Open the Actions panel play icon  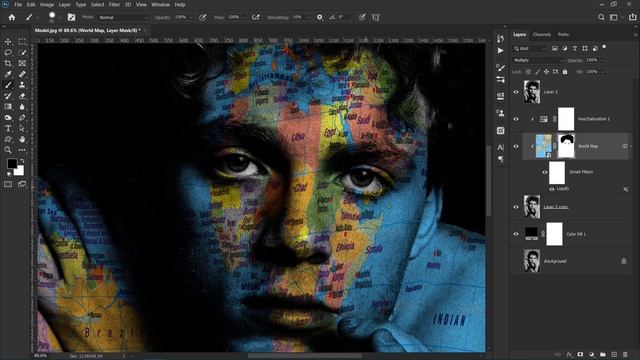[x=500, y=51]
